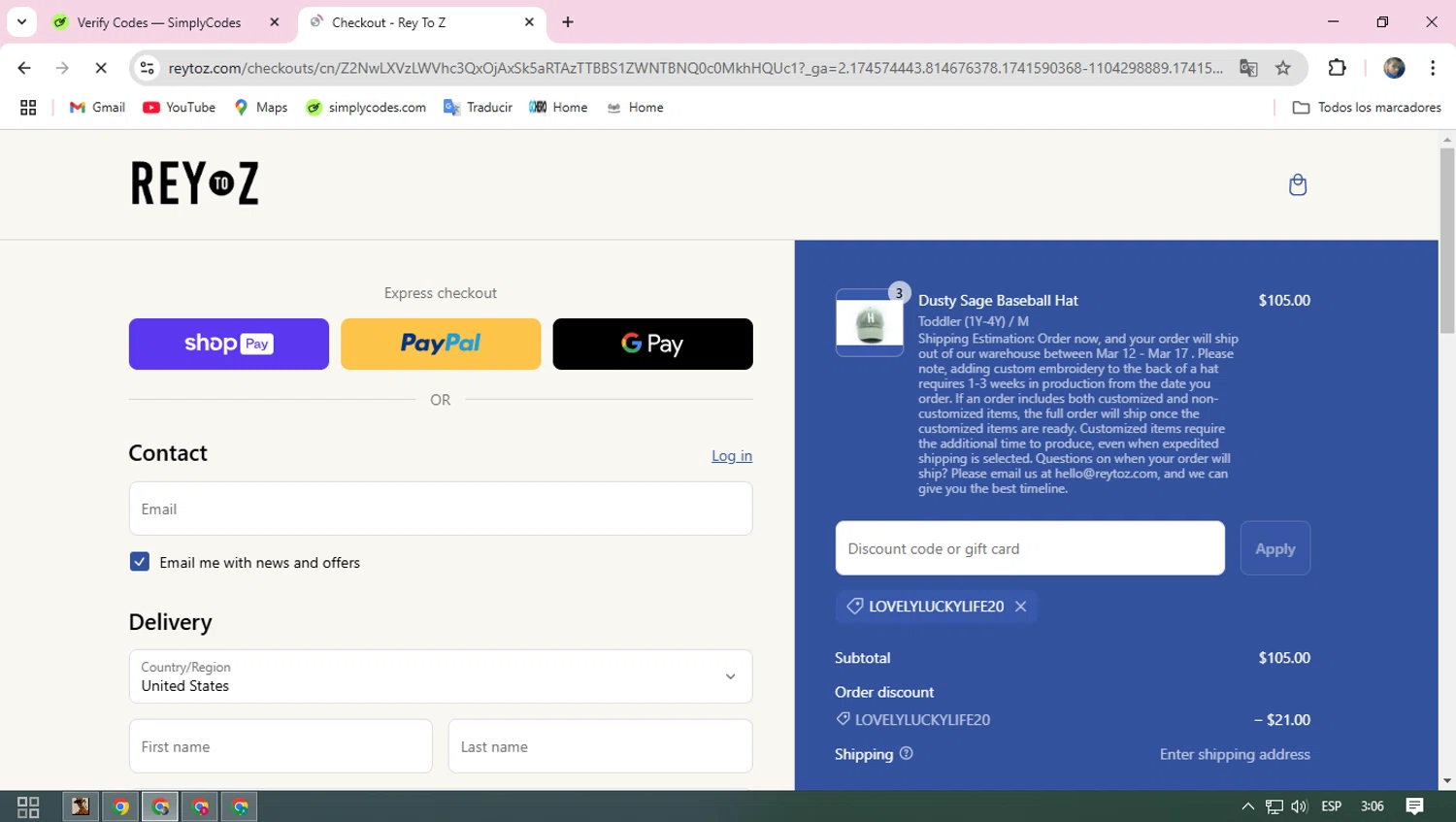Image resolution: width=1456 pixels, height=822 pixels.
Task: Click the translate page icon
Action: [x=1248, y=68]
